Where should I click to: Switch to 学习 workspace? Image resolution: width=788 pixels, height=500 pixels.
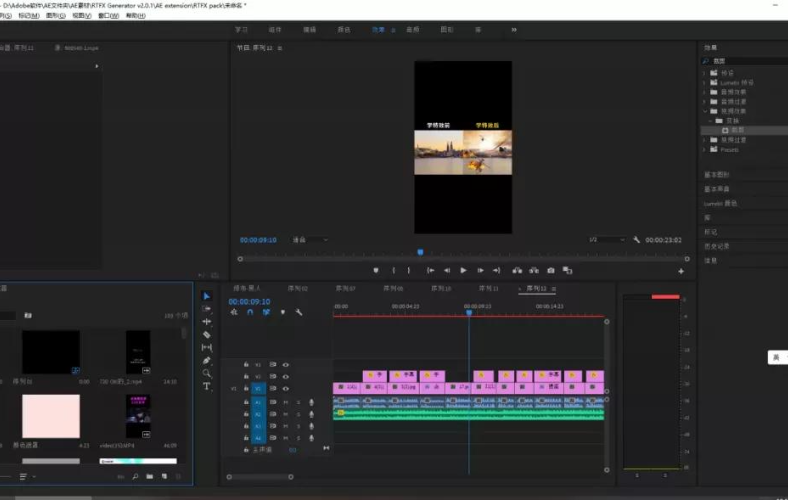(241, 30)
